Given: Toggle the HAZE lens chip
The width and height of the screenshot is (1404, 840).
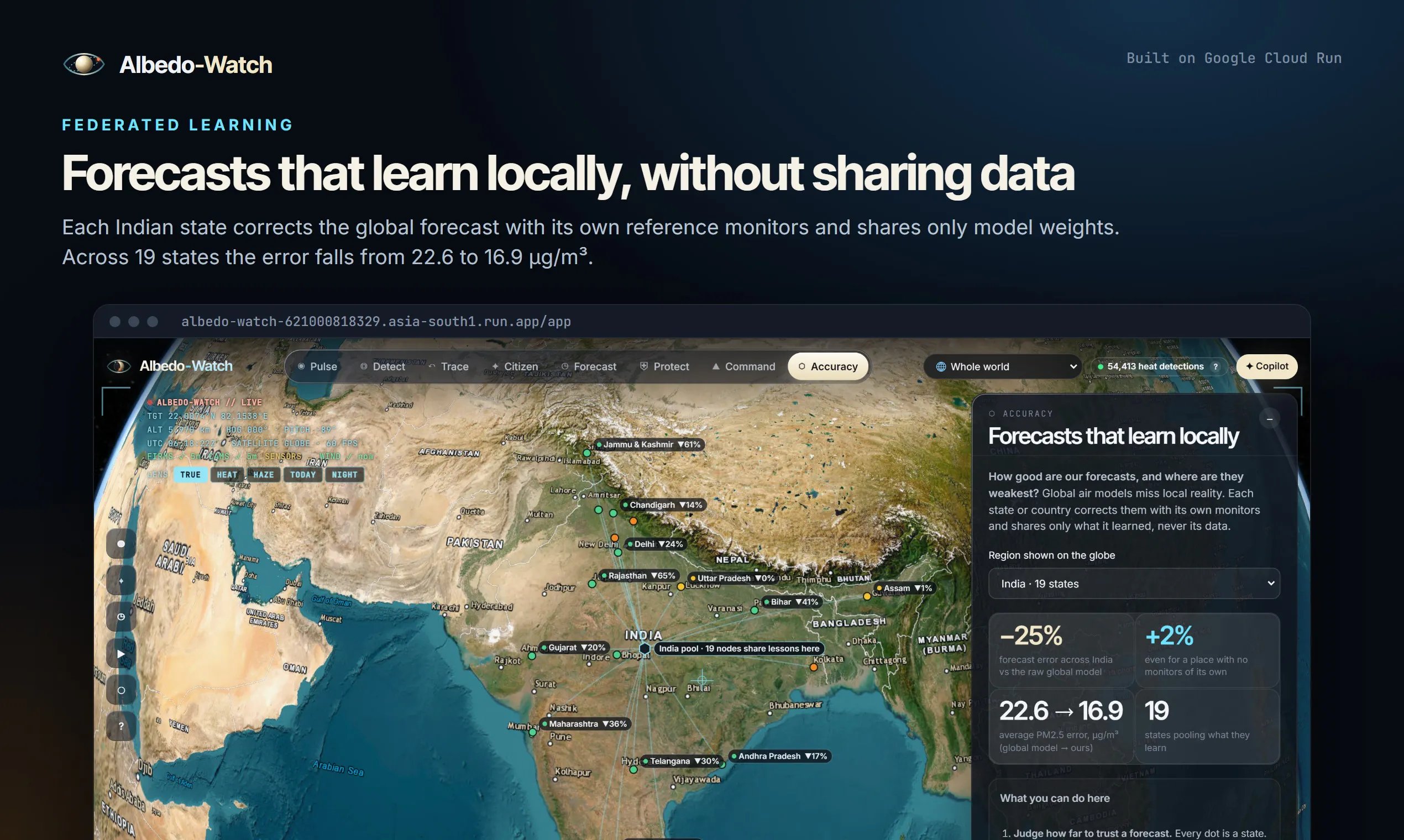Looking at the screenshot, I should (x=263, y=475).
